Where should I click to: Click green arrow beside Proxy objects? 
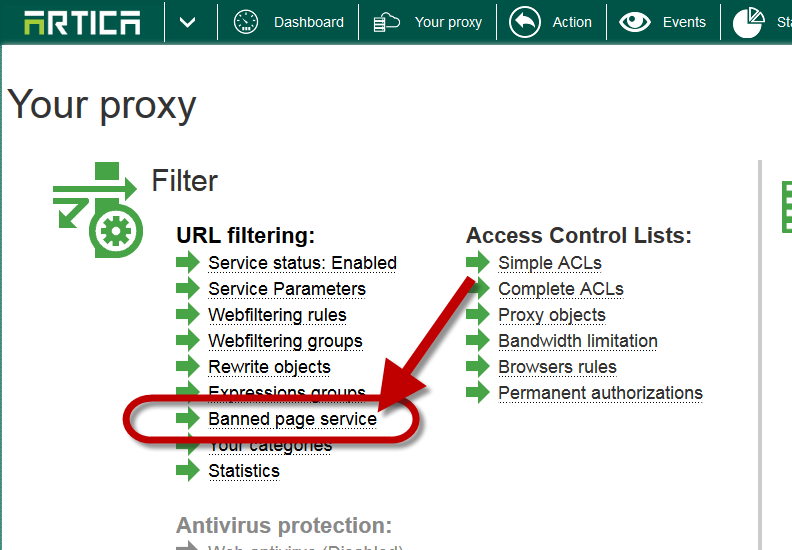[x=478, y=315]
